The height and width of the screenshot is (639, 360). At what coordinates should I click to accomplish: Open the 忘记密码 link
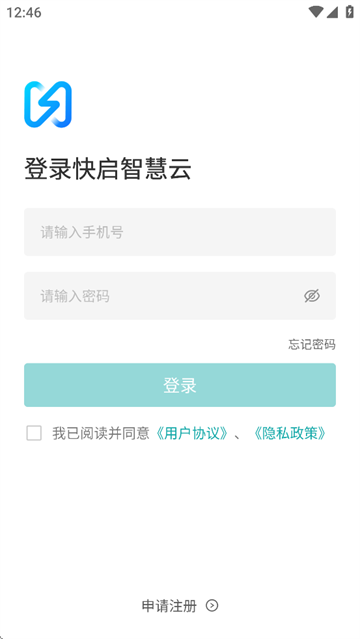312,345
